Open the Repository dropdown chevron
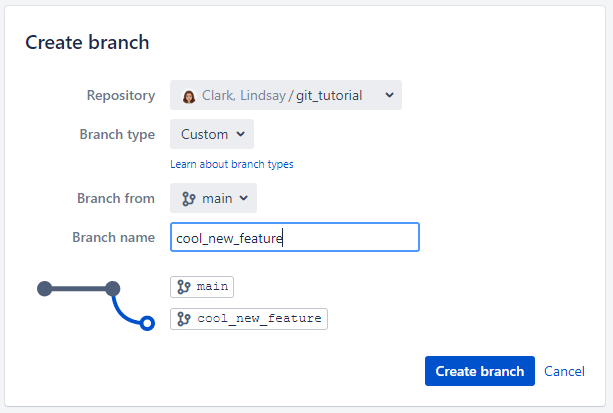Screen dimensions: 613x413 click(x=389, y=95)
